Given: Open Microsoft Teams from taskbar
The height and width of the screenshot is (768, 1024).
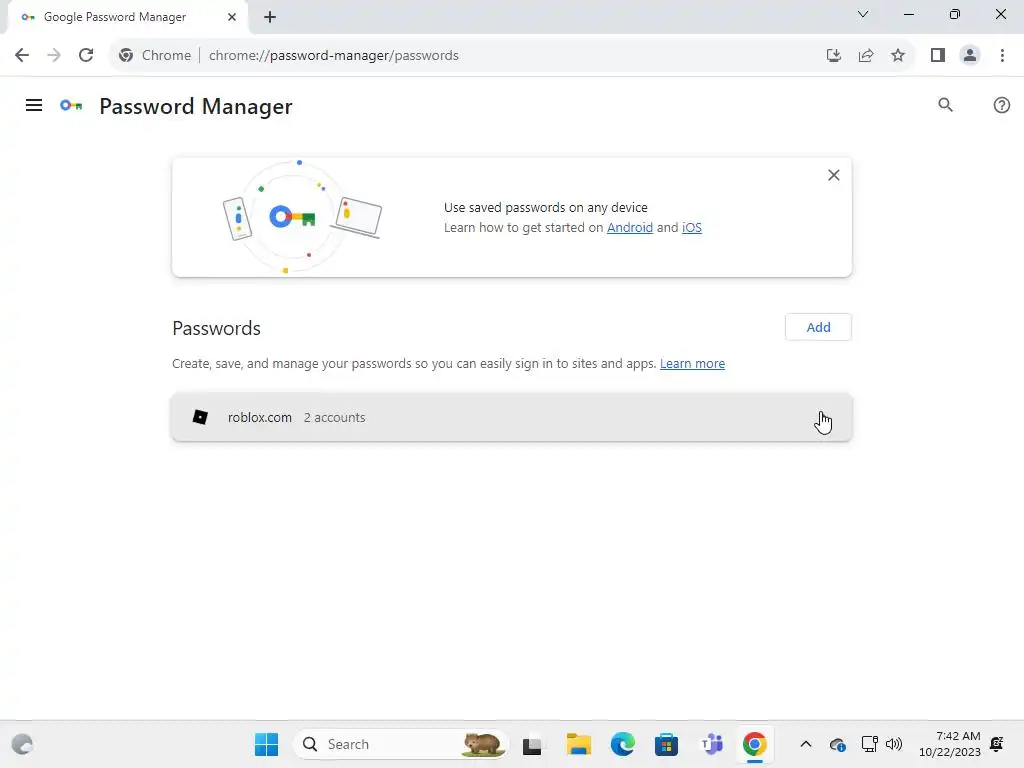Looking at the screenshot, I should coord(712,744).
